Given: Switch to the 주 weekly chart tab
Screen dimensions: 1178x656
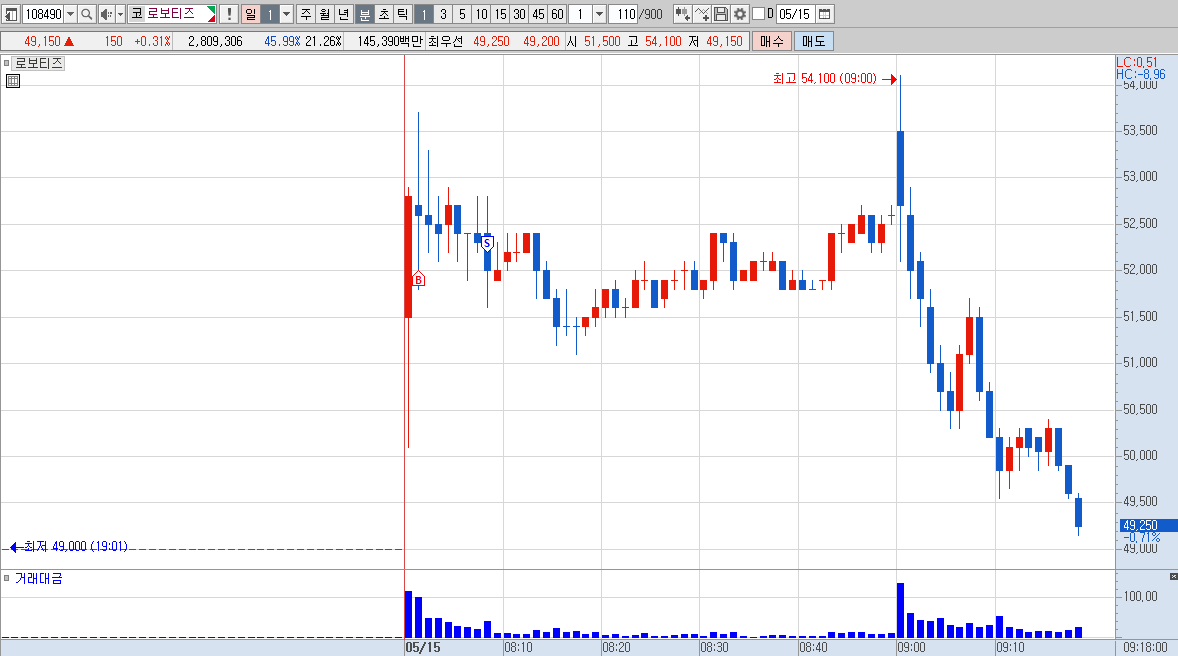Looking at the screenshot, I should [306, 14].
